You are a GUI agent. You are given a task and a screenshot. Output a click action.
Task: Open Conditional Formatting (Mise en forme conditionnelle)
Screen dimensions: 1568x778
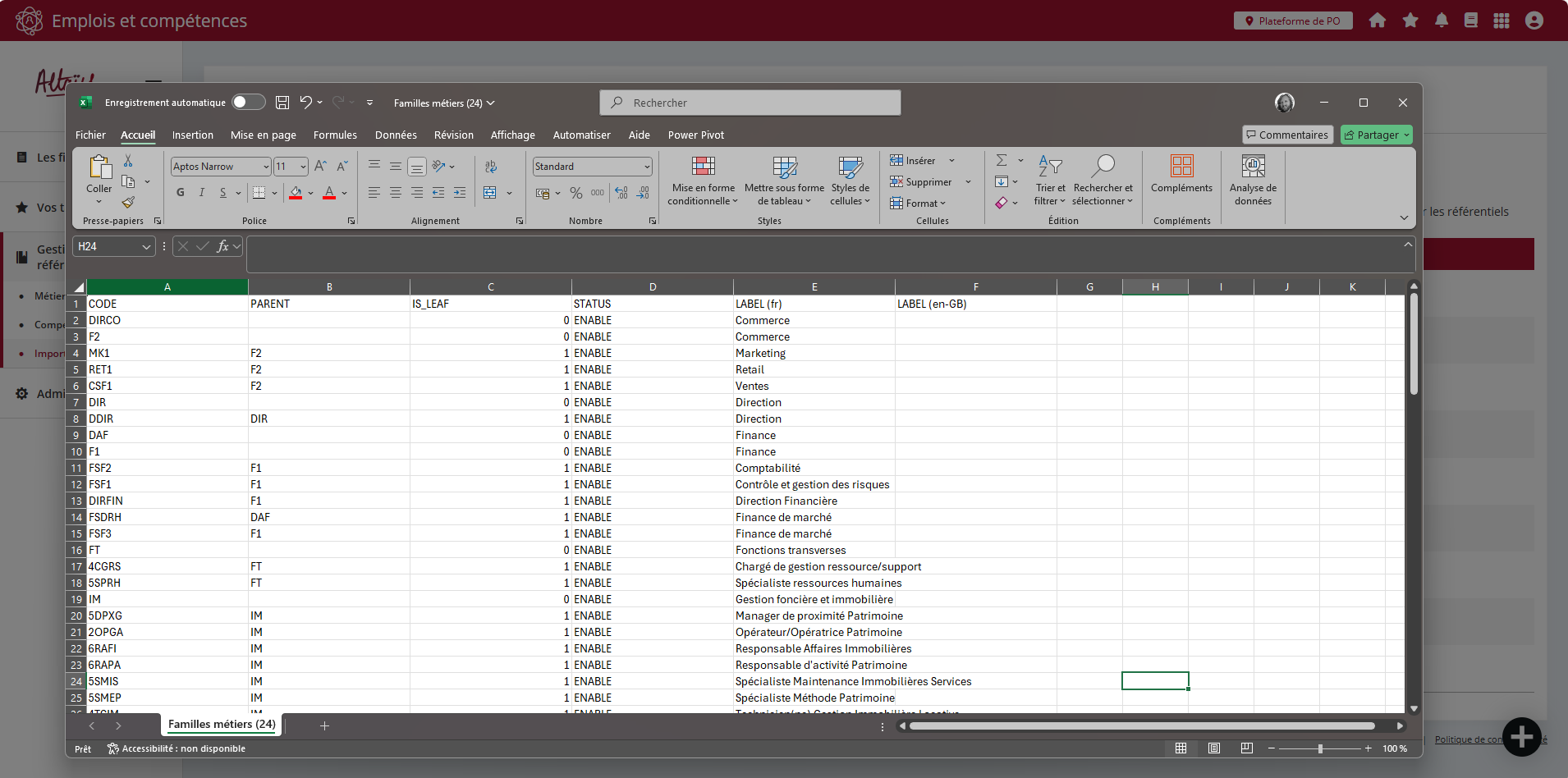point(702,181)
